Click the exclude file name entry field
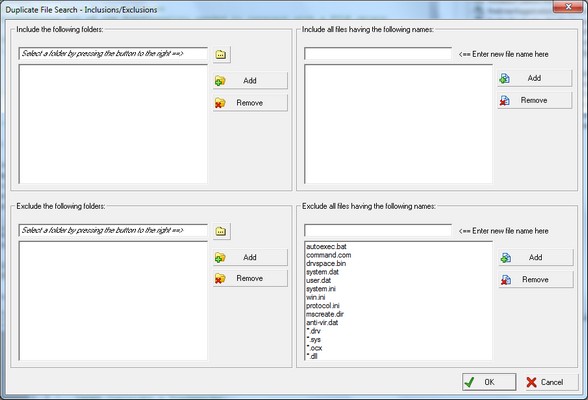Viewport: 588px width, 400px height. (x=378, y=230)
